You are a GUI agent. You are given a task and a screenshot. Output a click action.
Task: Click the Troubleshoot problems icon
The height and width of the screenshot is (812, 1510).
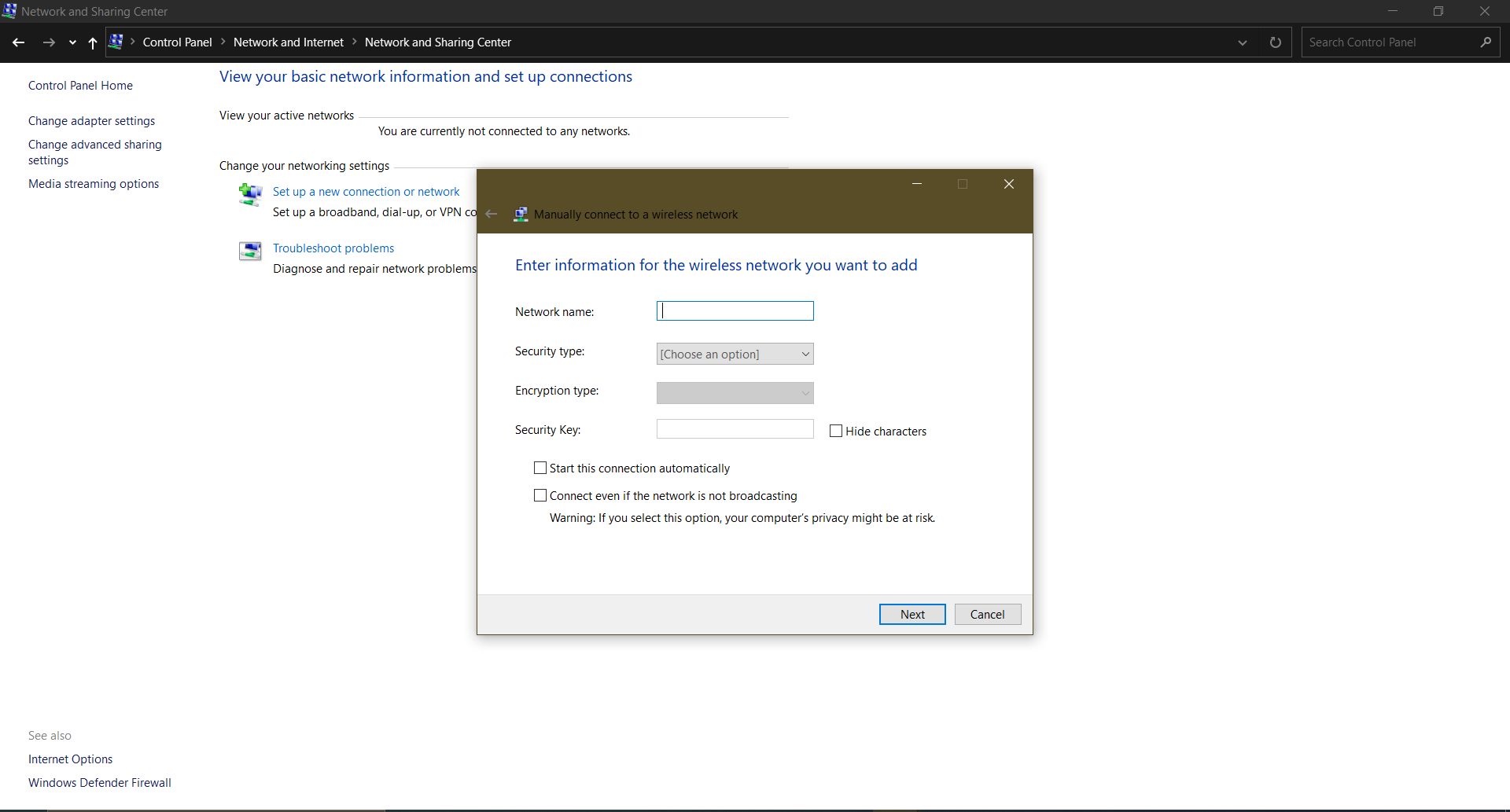[250, 251]
